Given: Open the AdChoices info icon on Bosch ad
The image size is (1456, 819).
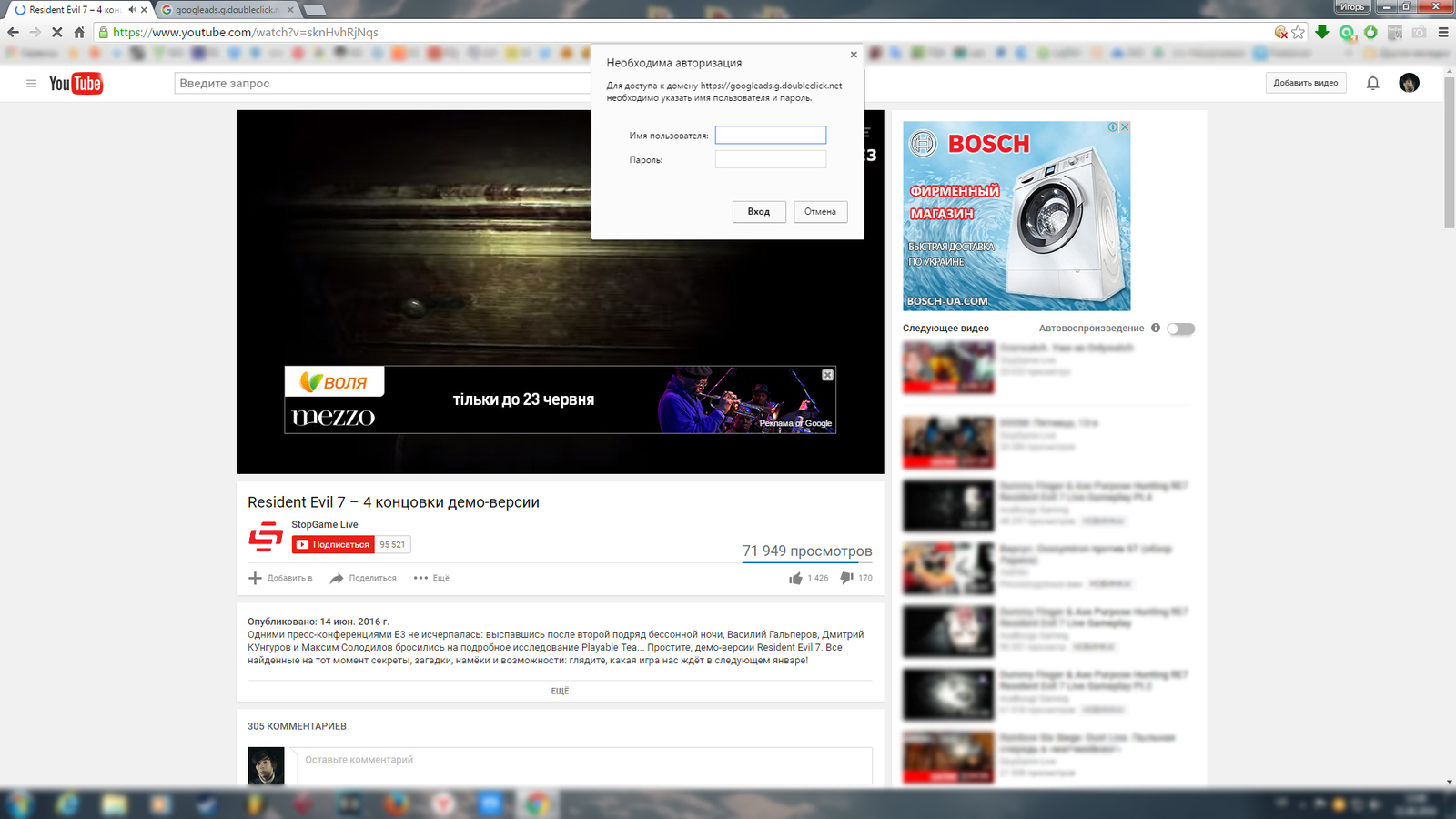Looking at the screenshot, I should 1113,126.
